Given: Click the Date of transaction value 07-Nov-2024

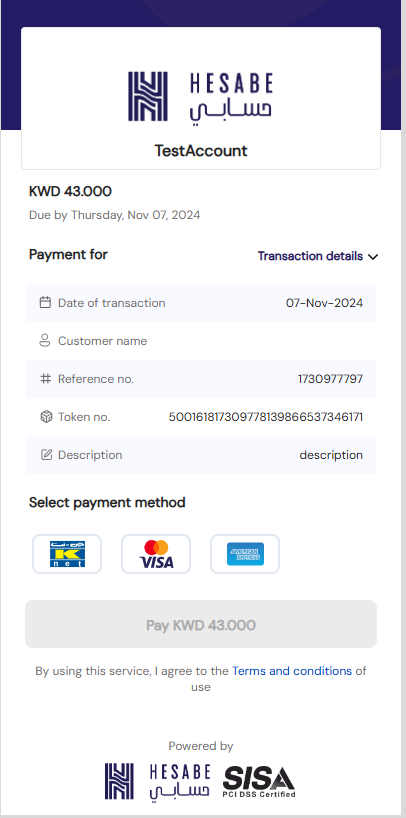Looking at the screenshot, I should [324, 303].
